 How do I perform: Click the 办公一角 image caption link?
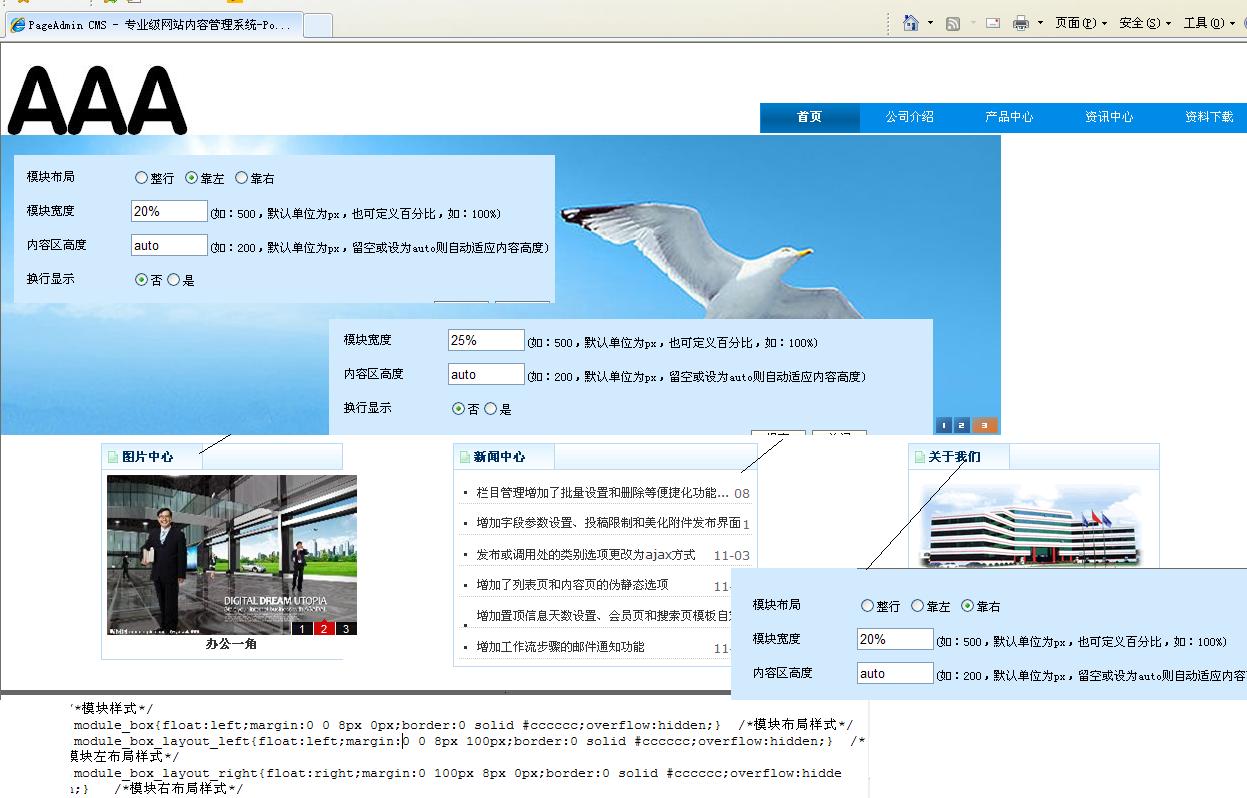[231, 644]
